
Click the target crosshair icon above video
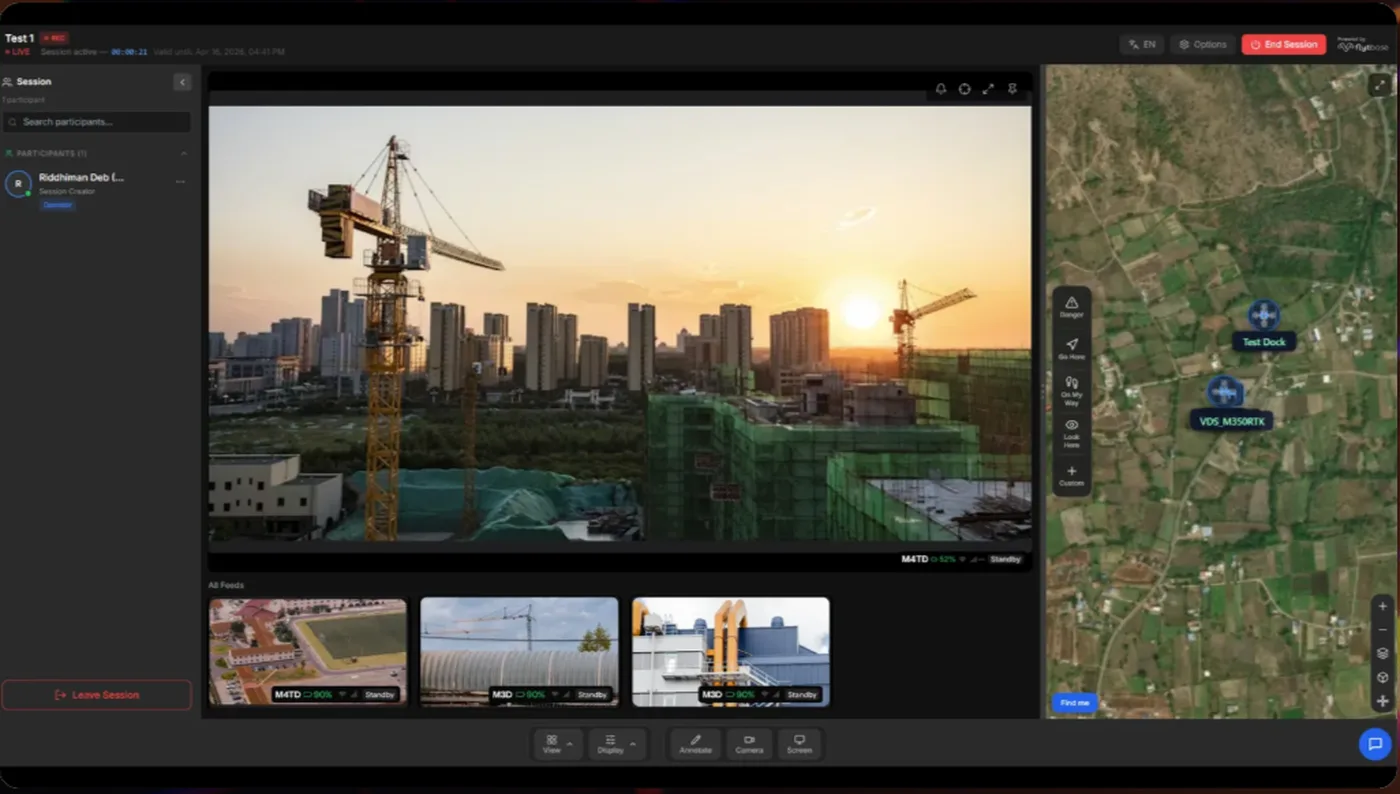(x=964, y=89)
